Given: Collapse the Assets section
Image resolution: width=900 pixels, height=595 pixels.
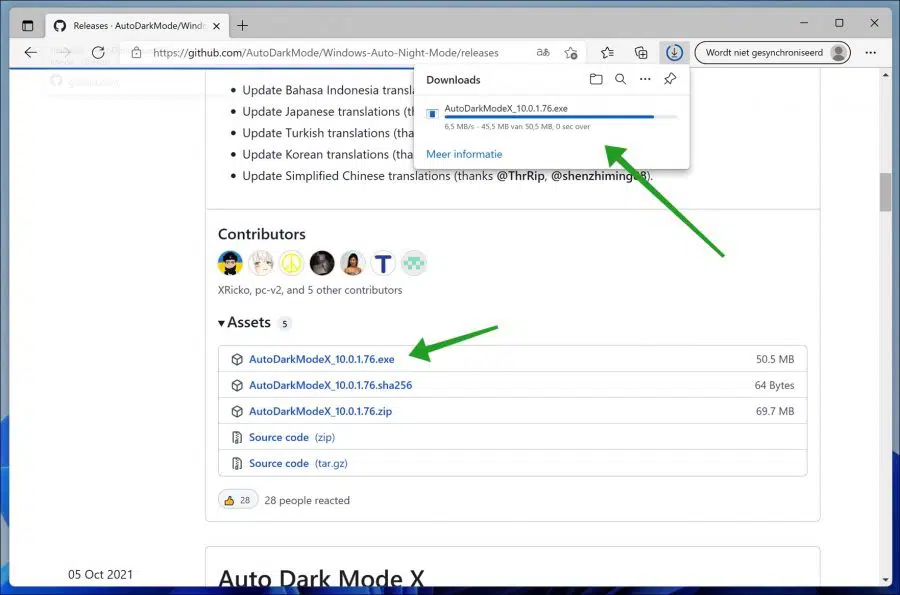Looking at the screenshot, I should [244, 322].
